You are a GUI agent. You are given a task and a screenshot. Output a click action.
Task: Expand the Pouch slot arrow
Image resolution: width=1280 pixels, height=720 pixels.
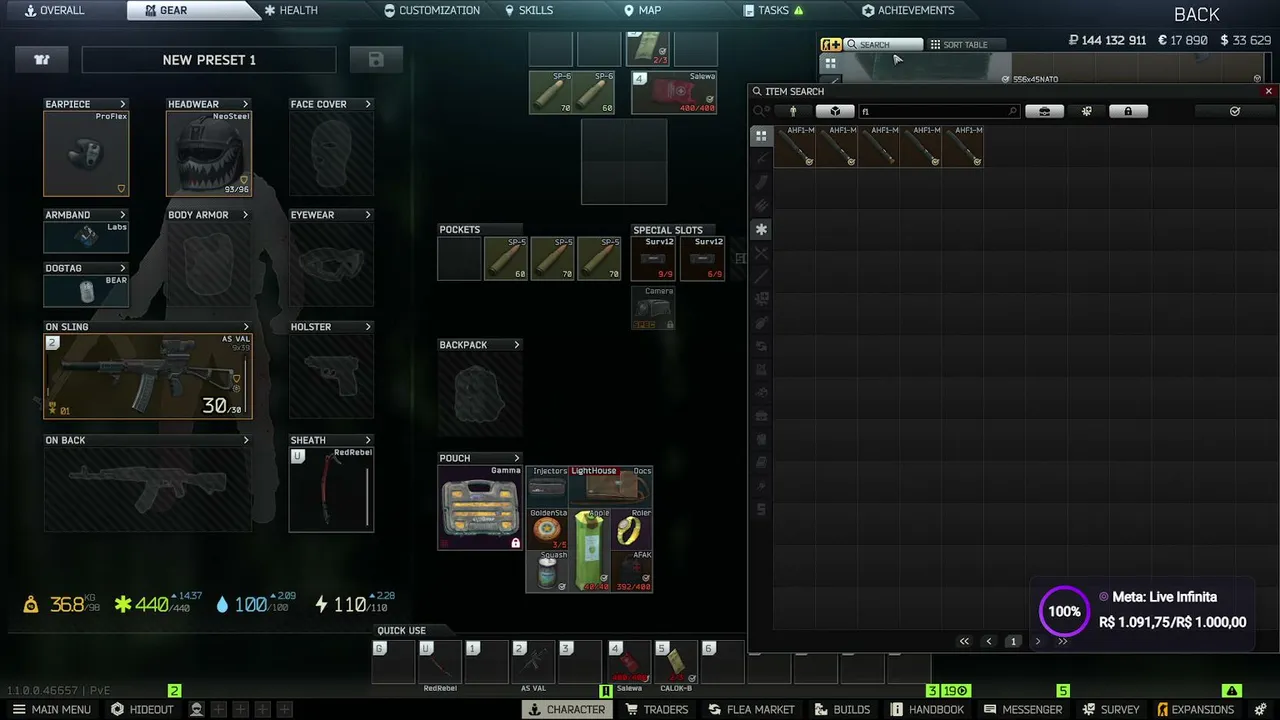(x=516, y=458)
